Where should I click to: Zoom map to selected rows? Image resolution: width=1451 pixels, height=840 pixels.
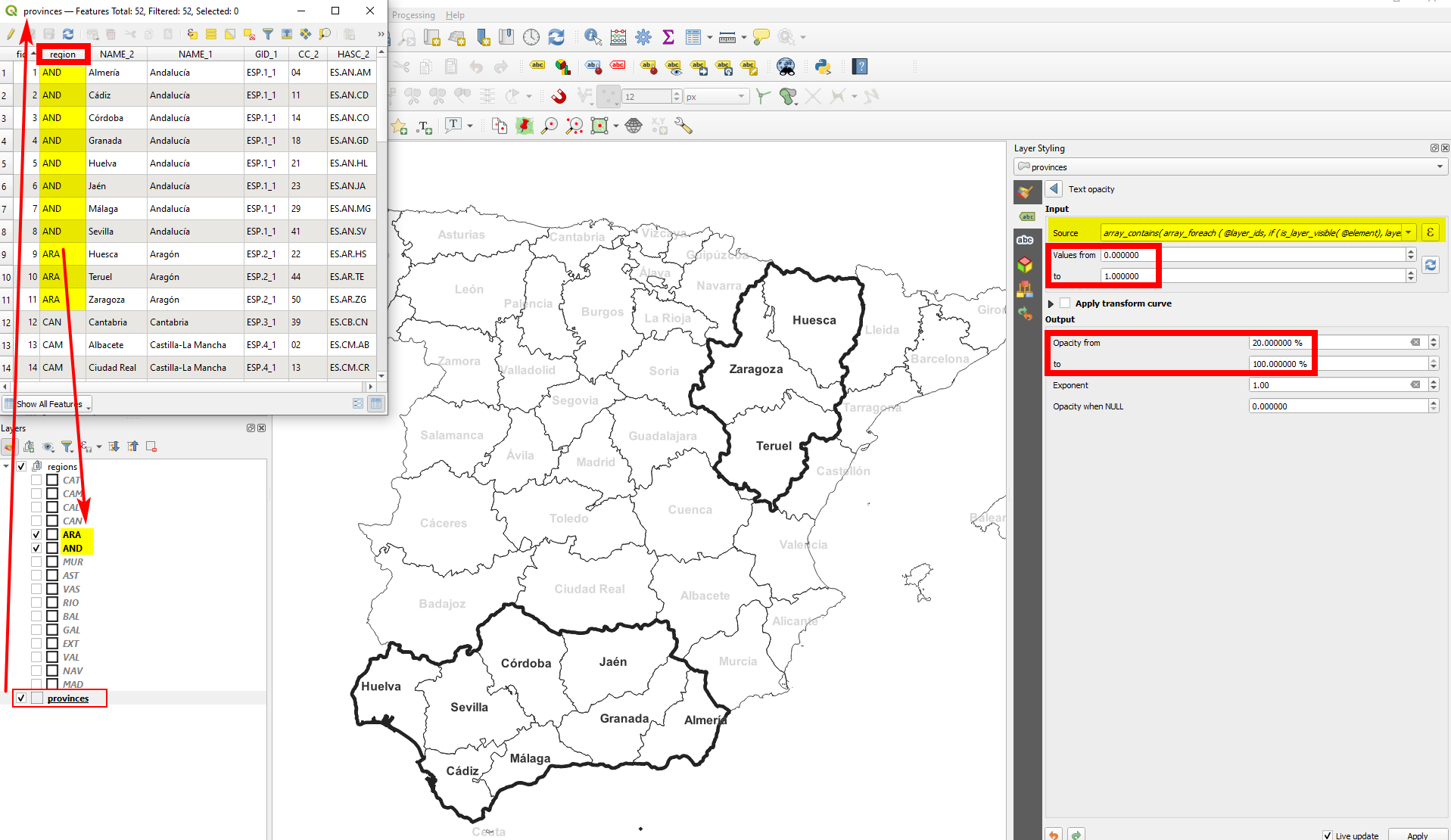[x=325, y=34]
